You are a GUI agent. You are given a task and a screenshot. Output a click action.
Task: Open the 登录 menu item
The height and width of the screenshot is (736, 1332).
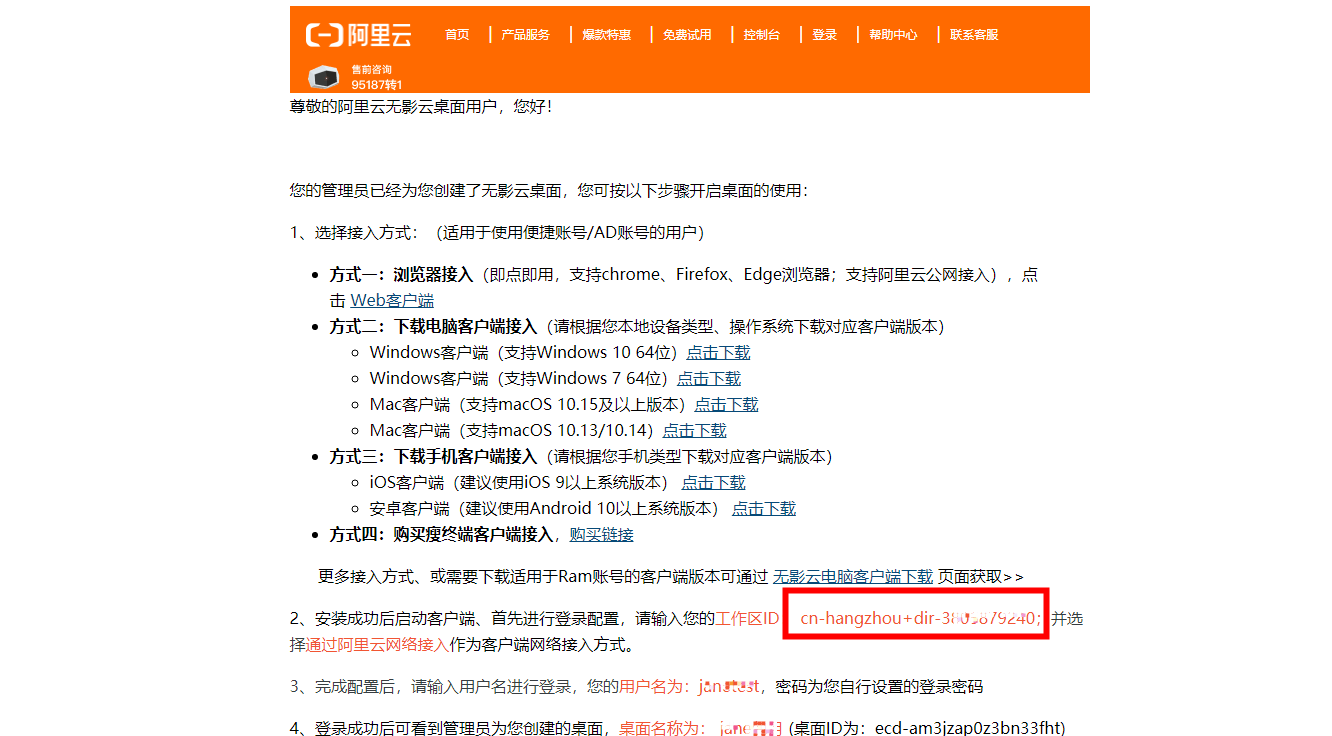pos(825,35)
